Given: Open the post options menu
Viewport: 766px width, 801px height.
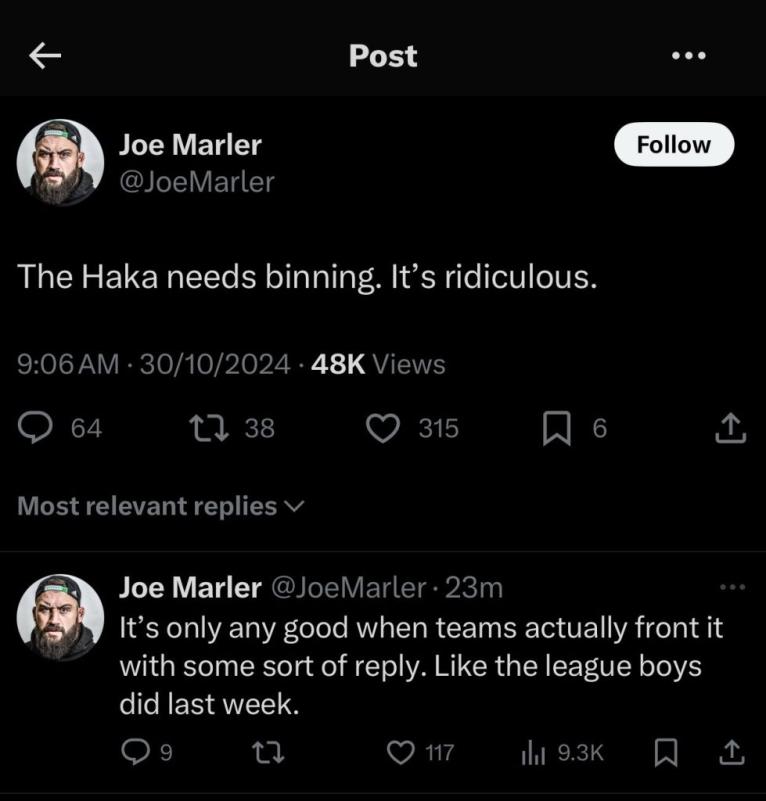Looking at the screenshot, I should click(688, 56).
